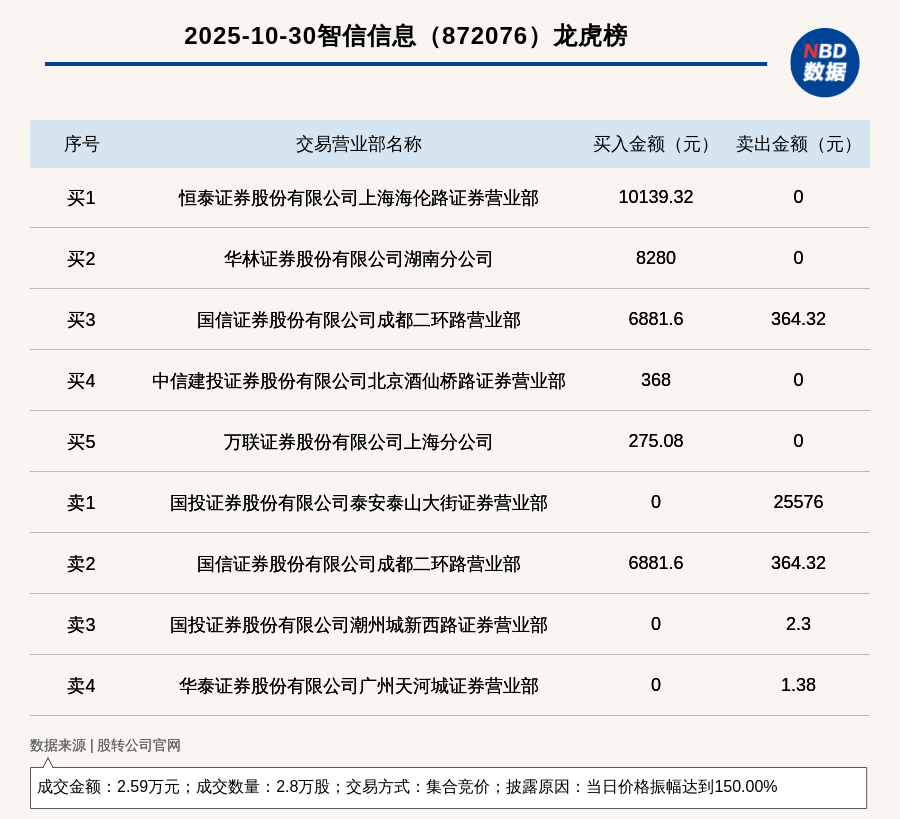Click the NBD数据 logo

point(824,62)
